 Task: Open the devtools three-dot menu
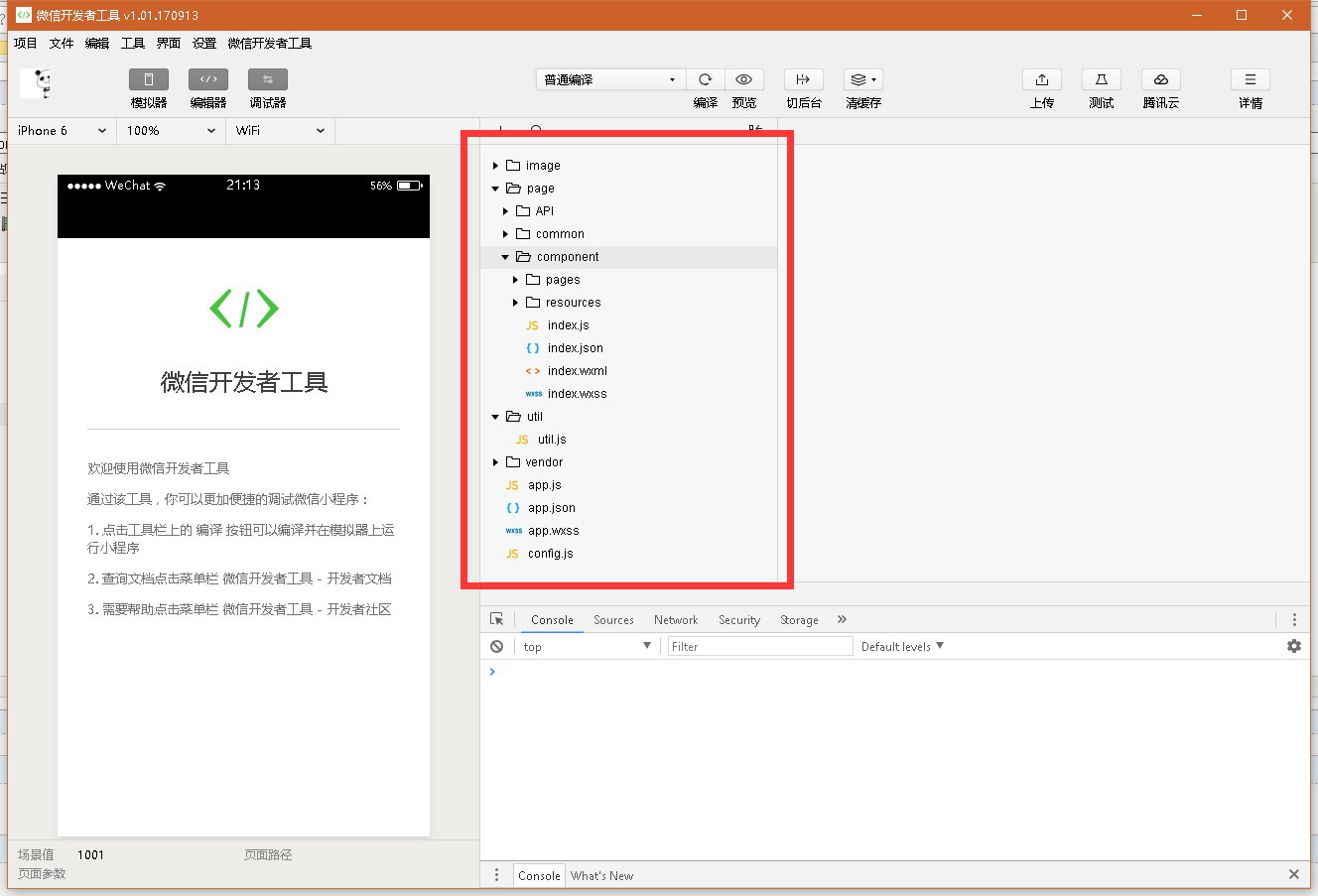click(1294, 619)
